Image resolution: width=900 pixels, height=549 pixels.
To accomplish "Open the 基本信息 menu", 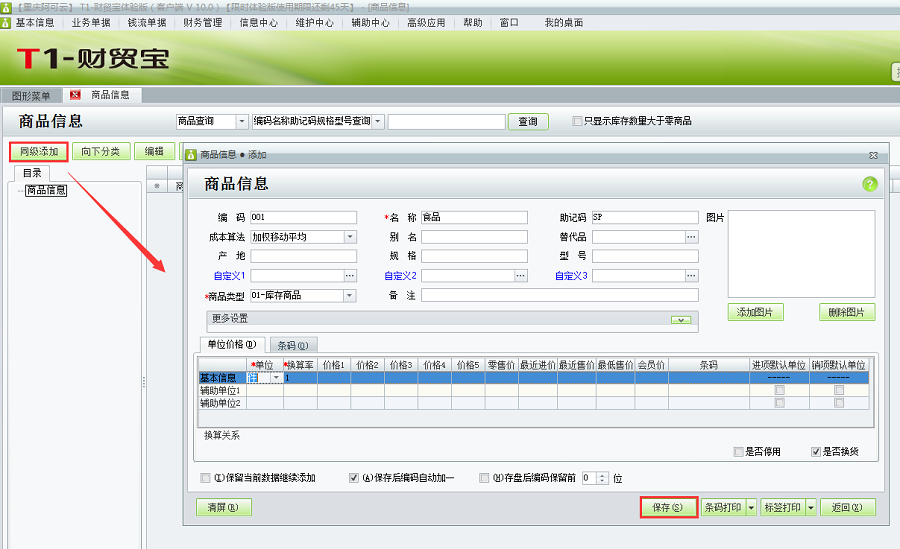I will point(35,22).
